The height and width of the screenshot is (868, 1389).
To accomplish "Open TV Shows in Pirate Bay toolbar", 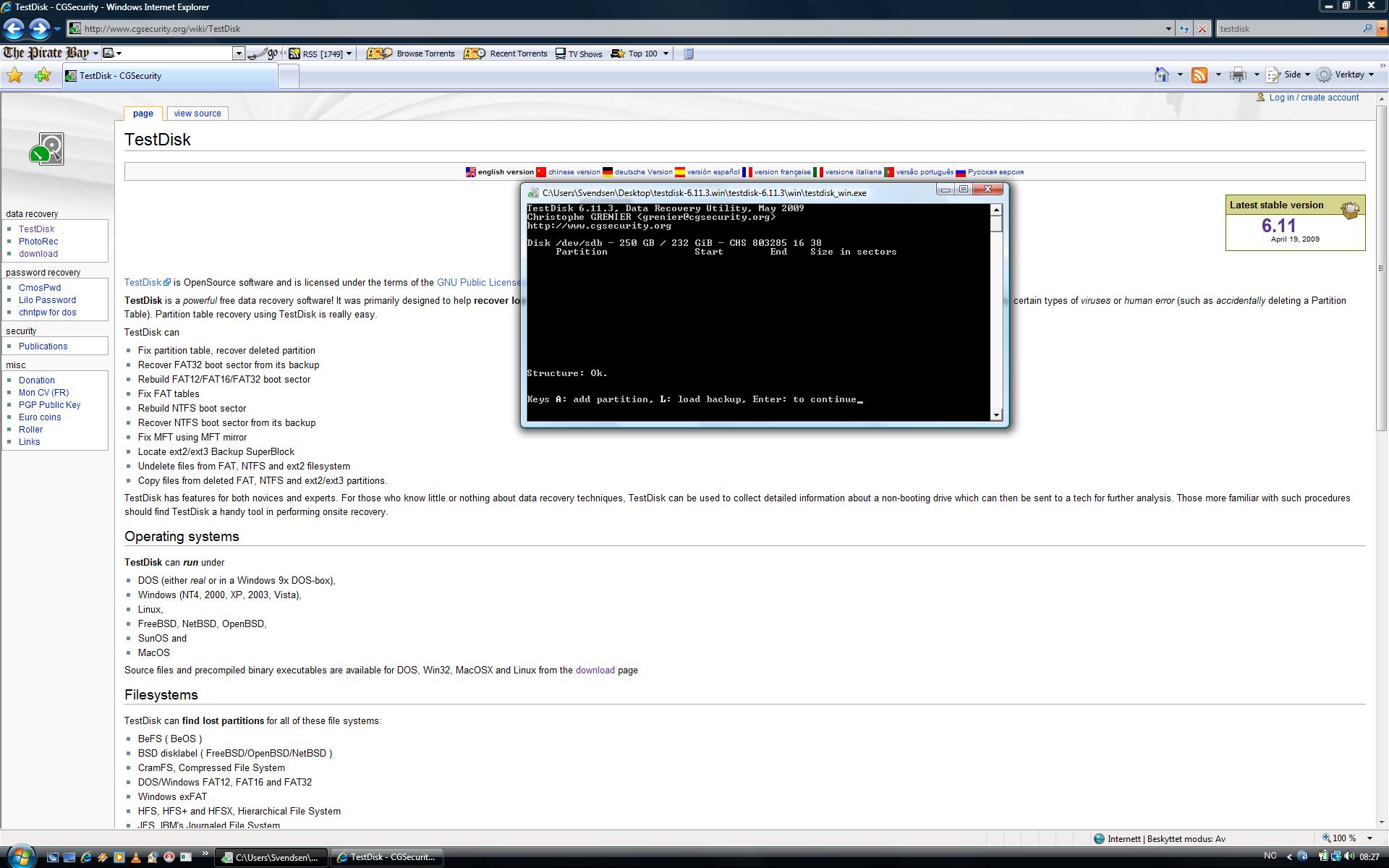I will 578,54.
